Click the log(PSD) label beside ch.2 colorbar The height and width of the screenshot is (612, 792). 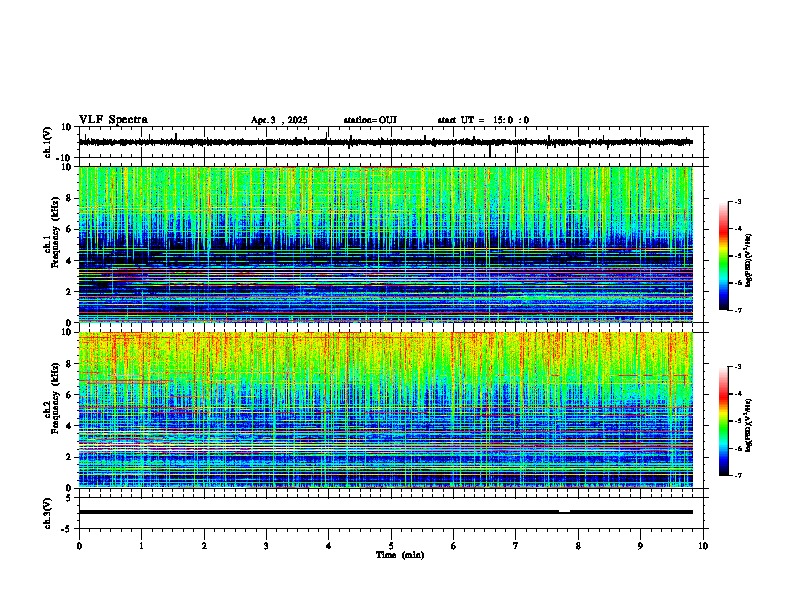click(x=749, y=425)
